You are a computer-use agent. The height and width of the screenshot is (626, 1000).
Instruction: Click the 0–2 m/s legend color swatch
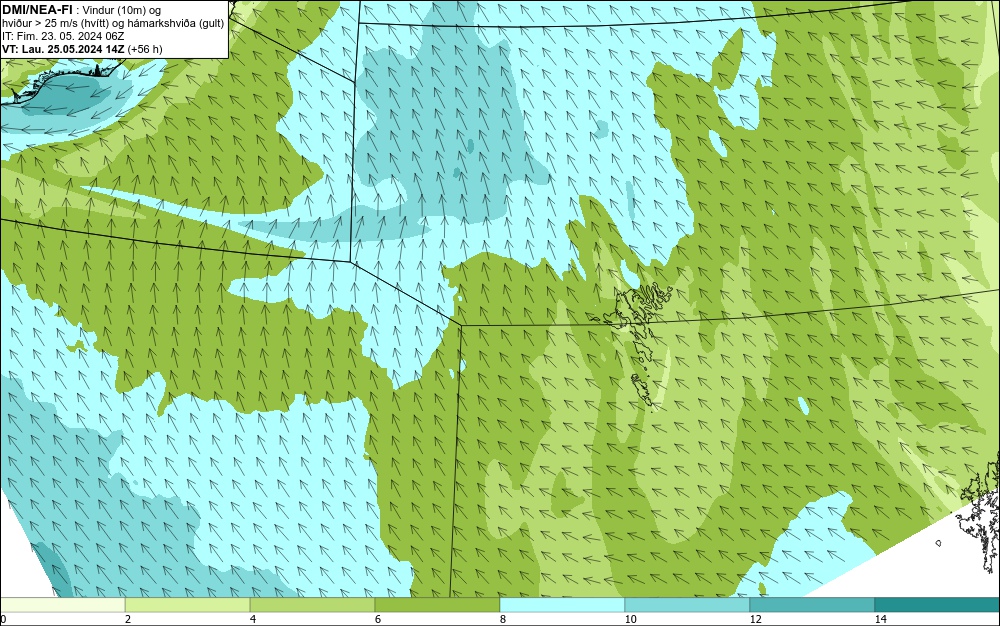click(x=62, y=605)
